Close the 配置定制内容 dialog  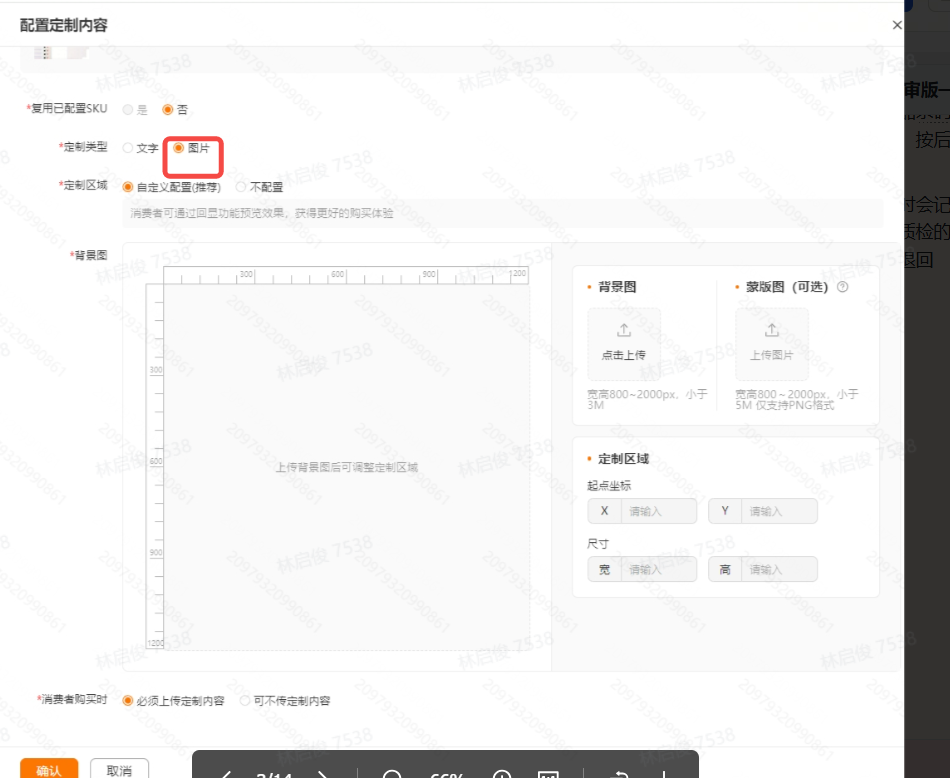[x=896, y=25]
